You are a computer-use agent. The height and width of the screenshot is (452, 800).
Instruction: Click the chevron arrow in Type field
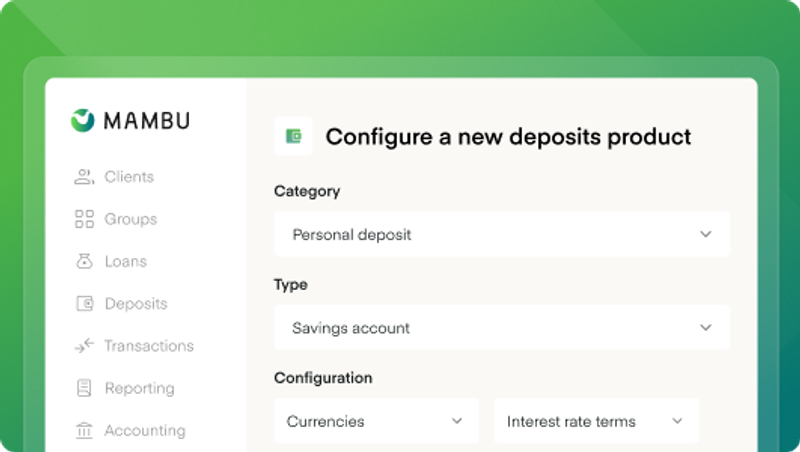(x=706, y=328)
